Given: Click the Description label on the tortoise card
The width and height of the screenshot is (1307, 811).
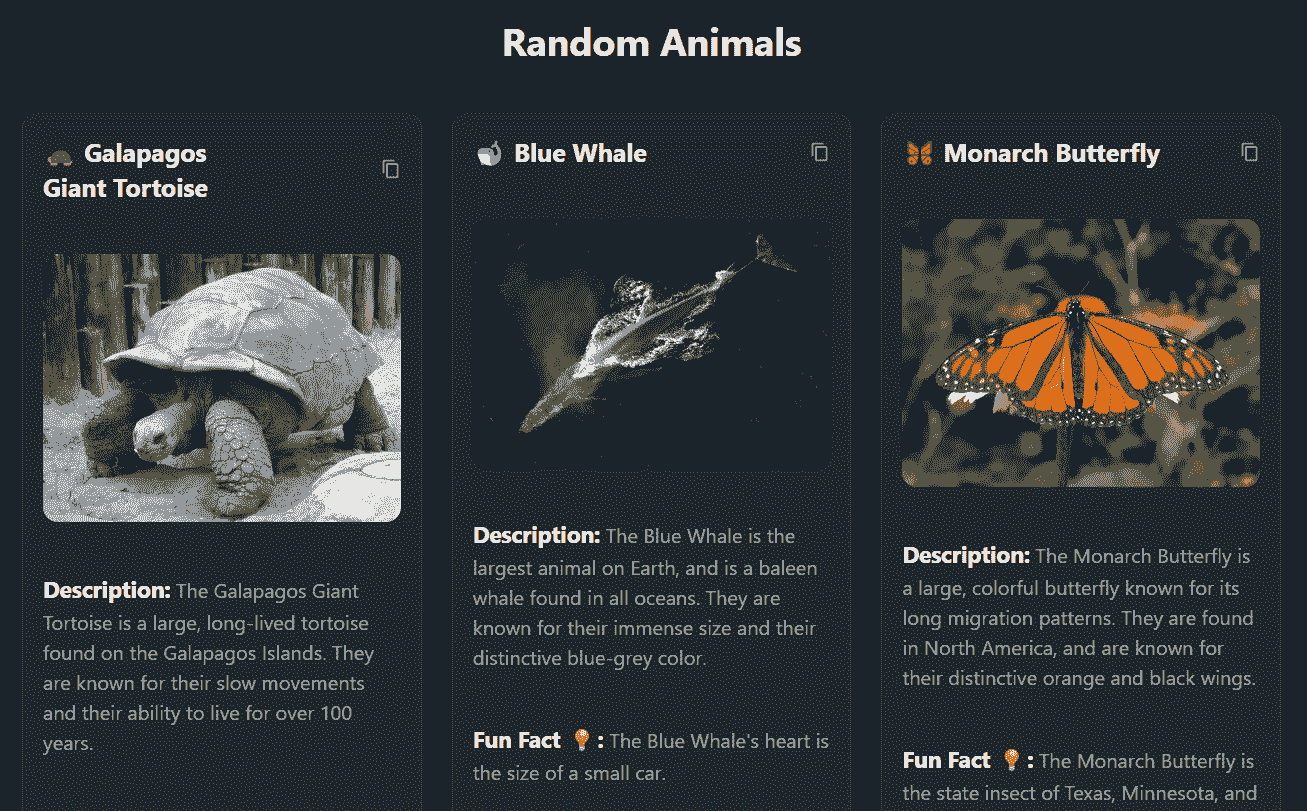Looking at the screenshot, I should [106, 590].
